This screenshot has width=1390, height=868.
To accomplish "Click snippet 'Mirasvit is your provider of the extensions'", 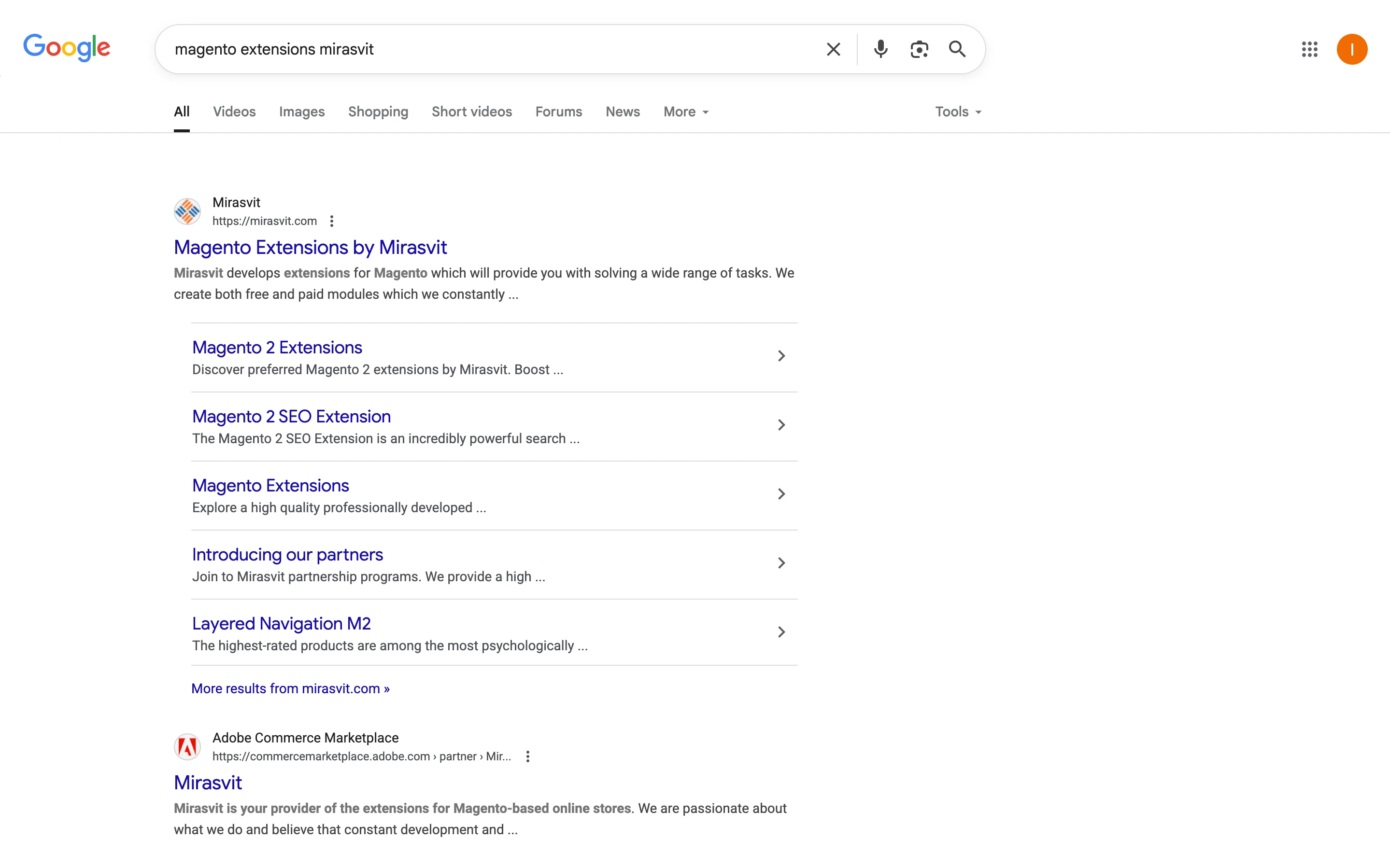I will (480, 819).
